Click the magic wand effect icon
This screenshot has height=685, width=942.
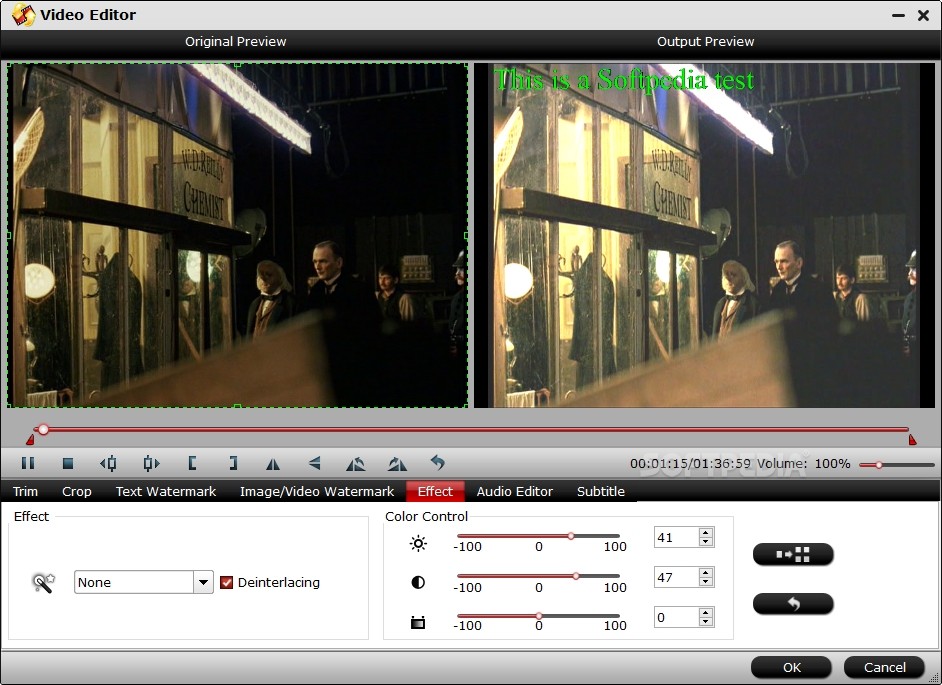tap(43, 583)
